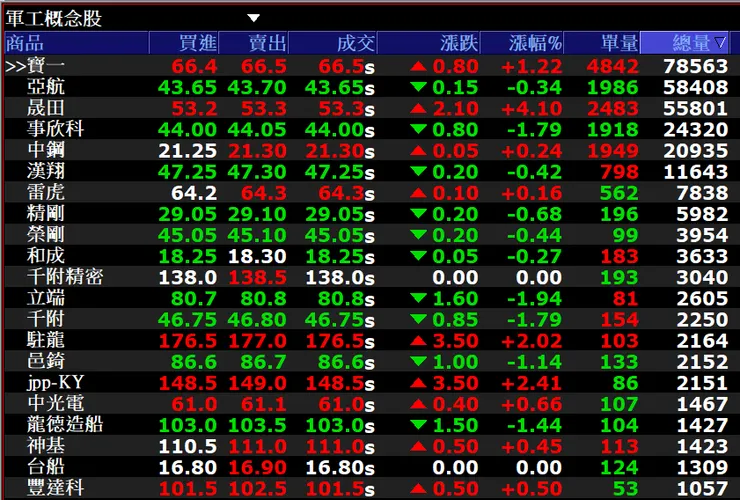The image size is (740, 500).
Task: Click 事欣科 total volume 24320
Action: coord(696,129)
